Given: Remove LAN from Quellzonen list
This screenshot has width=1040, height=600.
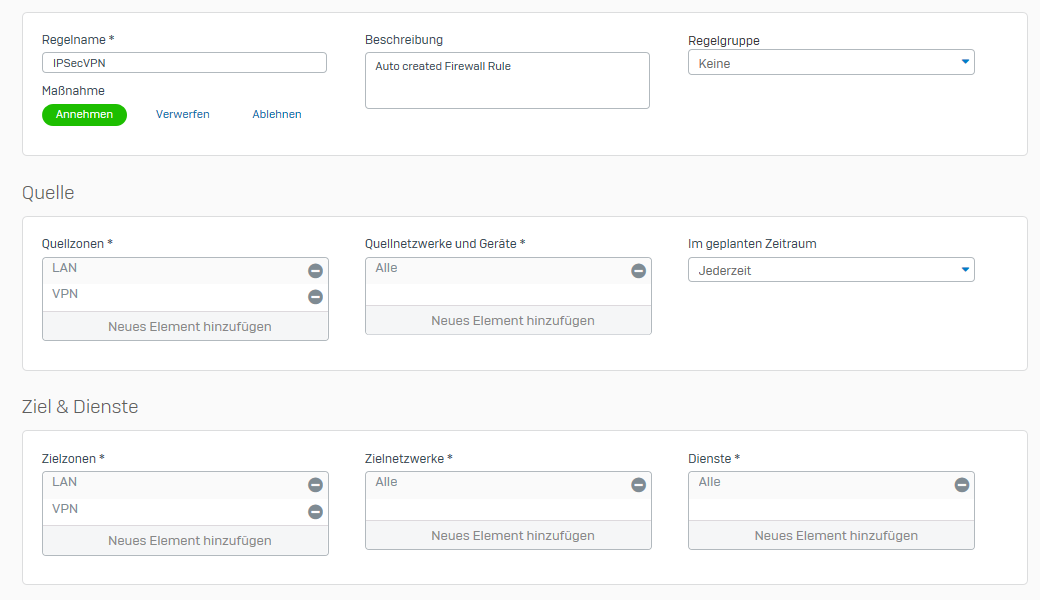Looking at the screenshot, I should [315, 271].
